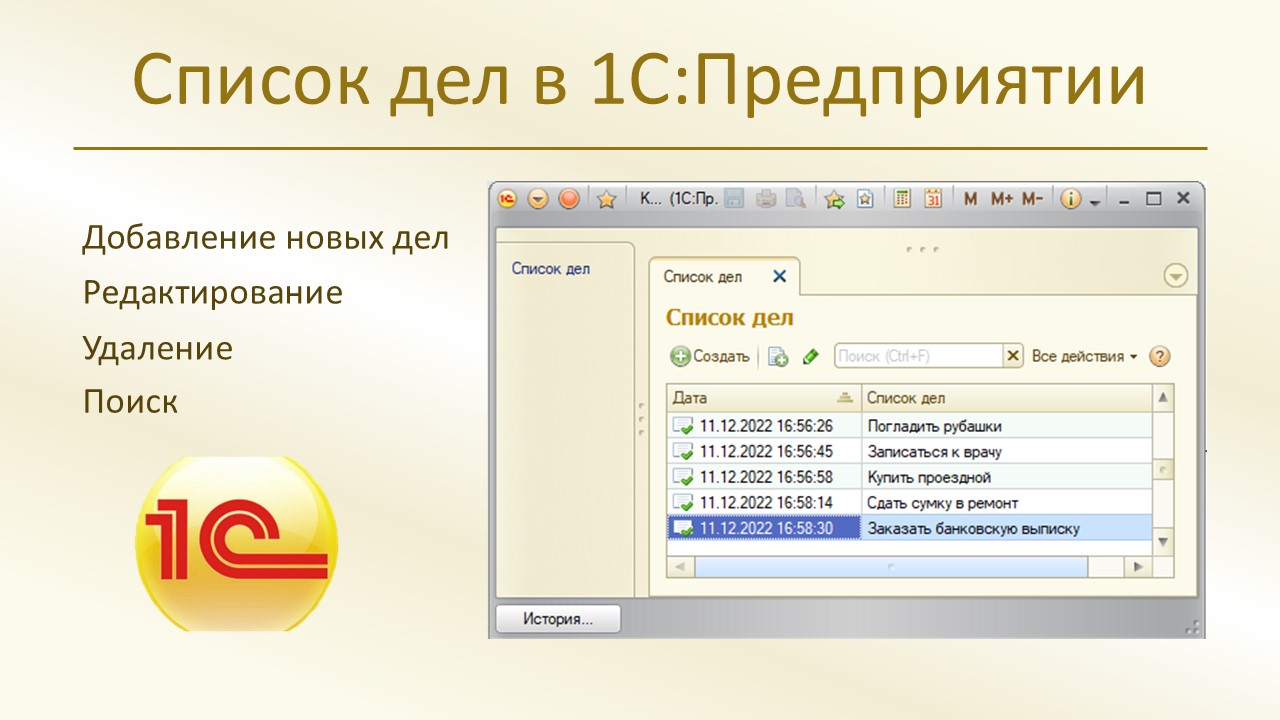Select date 11.12.2022 16:58:30
Viewport: 1280px width, 720px height.
click(x=766, y=528)
